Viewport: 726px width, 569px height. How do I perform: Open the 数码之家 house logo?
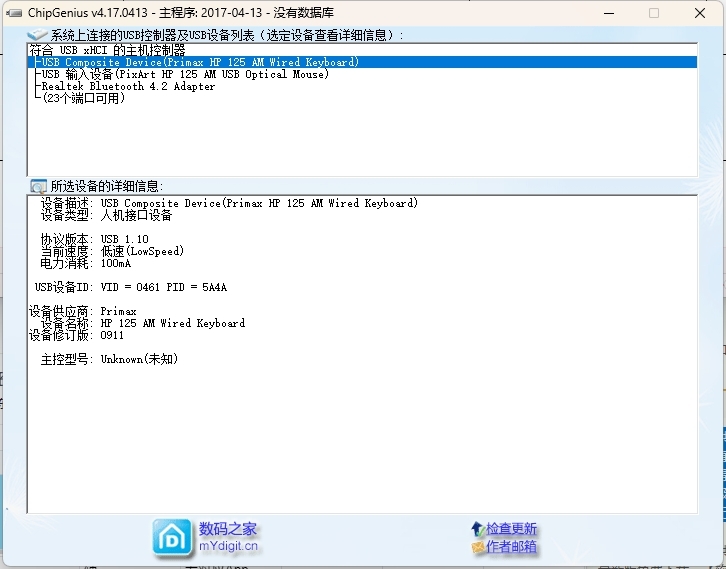(x=172, y=538)
